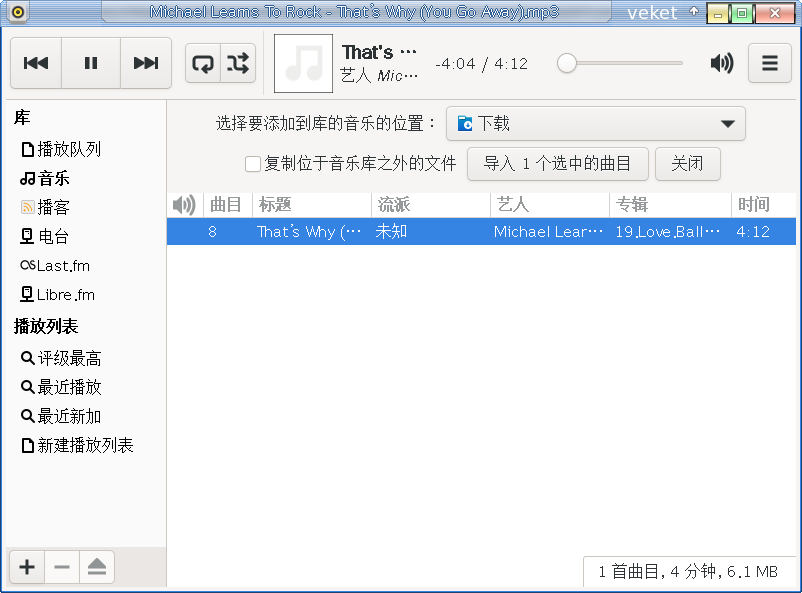Toggle repeat mode button
The height and width of the screenshot is (593, 802).
point(203,63)
